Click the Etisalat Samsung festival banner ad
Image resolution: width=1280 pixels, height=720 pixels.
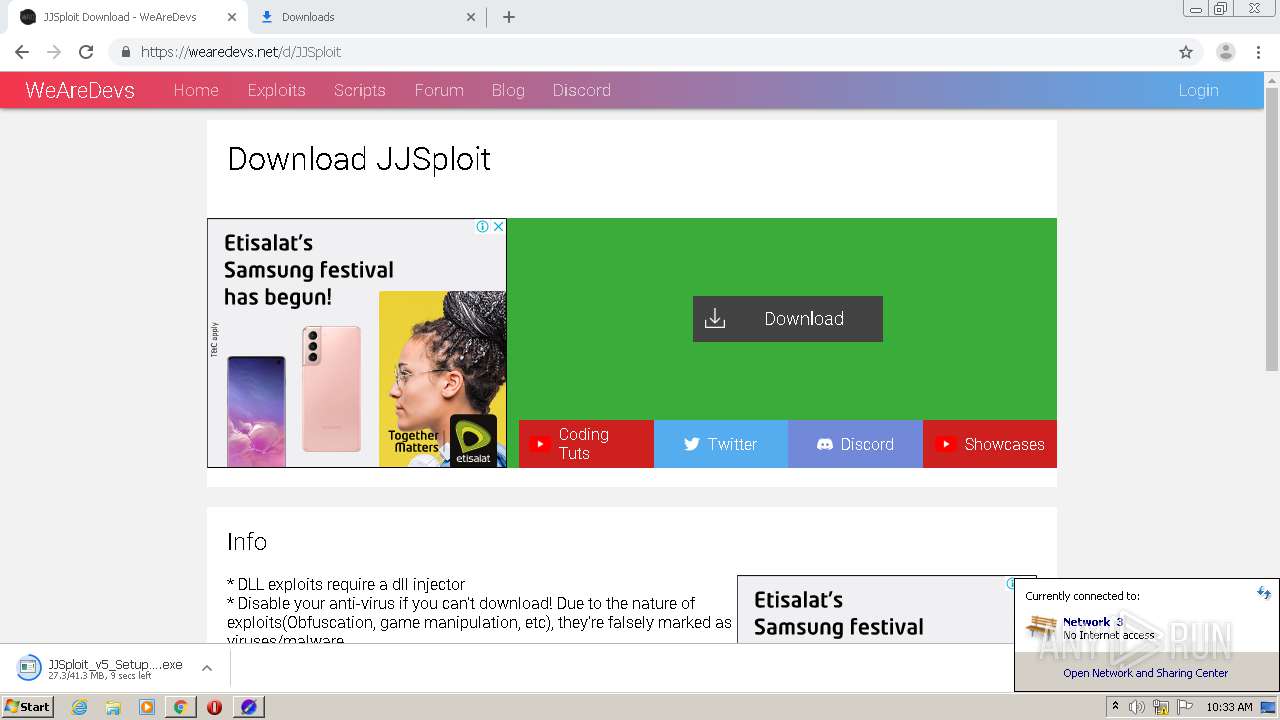(357, 343)
